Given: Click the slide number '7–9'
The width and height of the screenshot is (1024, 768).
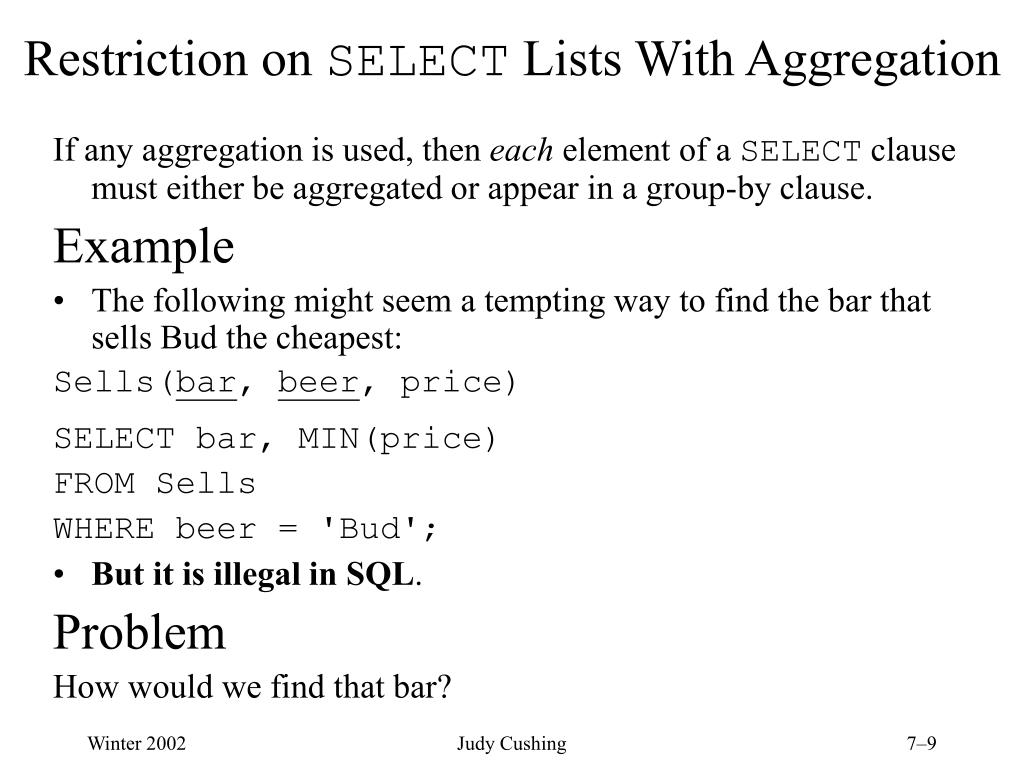Looking at the screenshot, I should (x=921, y=743).
